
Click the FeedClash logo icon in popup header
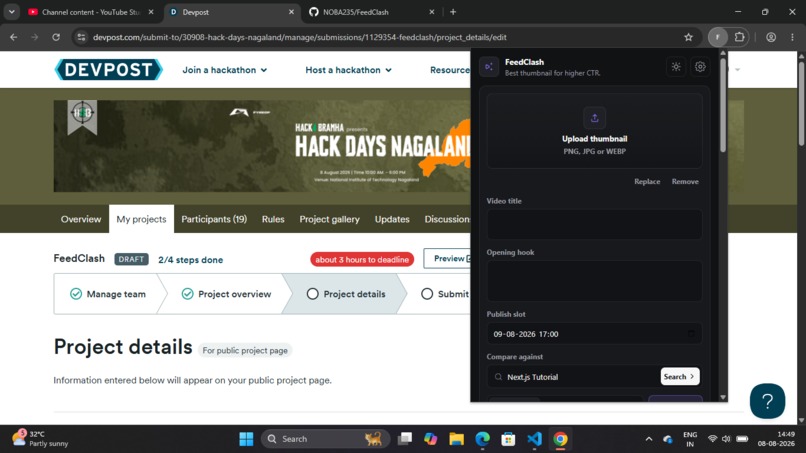tap(489, 67)
